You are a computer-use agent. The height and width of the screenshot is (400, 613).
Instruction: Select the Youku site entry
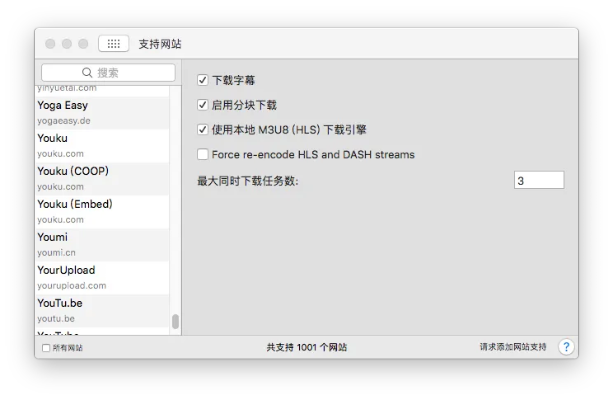pyautogui.click(x=102, y=146)
